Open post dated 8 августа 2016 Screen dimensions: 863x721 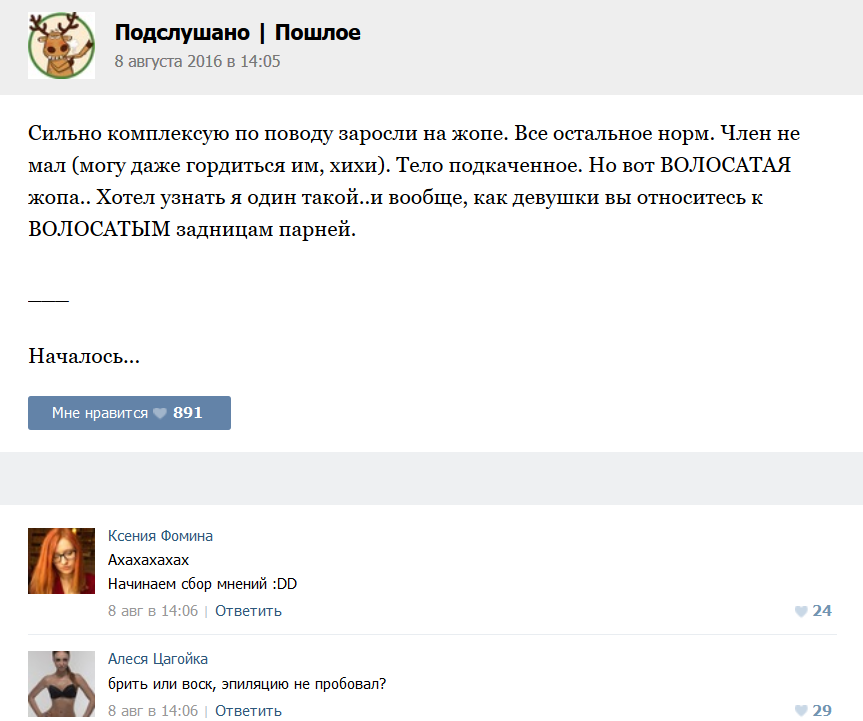tap(197, 62)
